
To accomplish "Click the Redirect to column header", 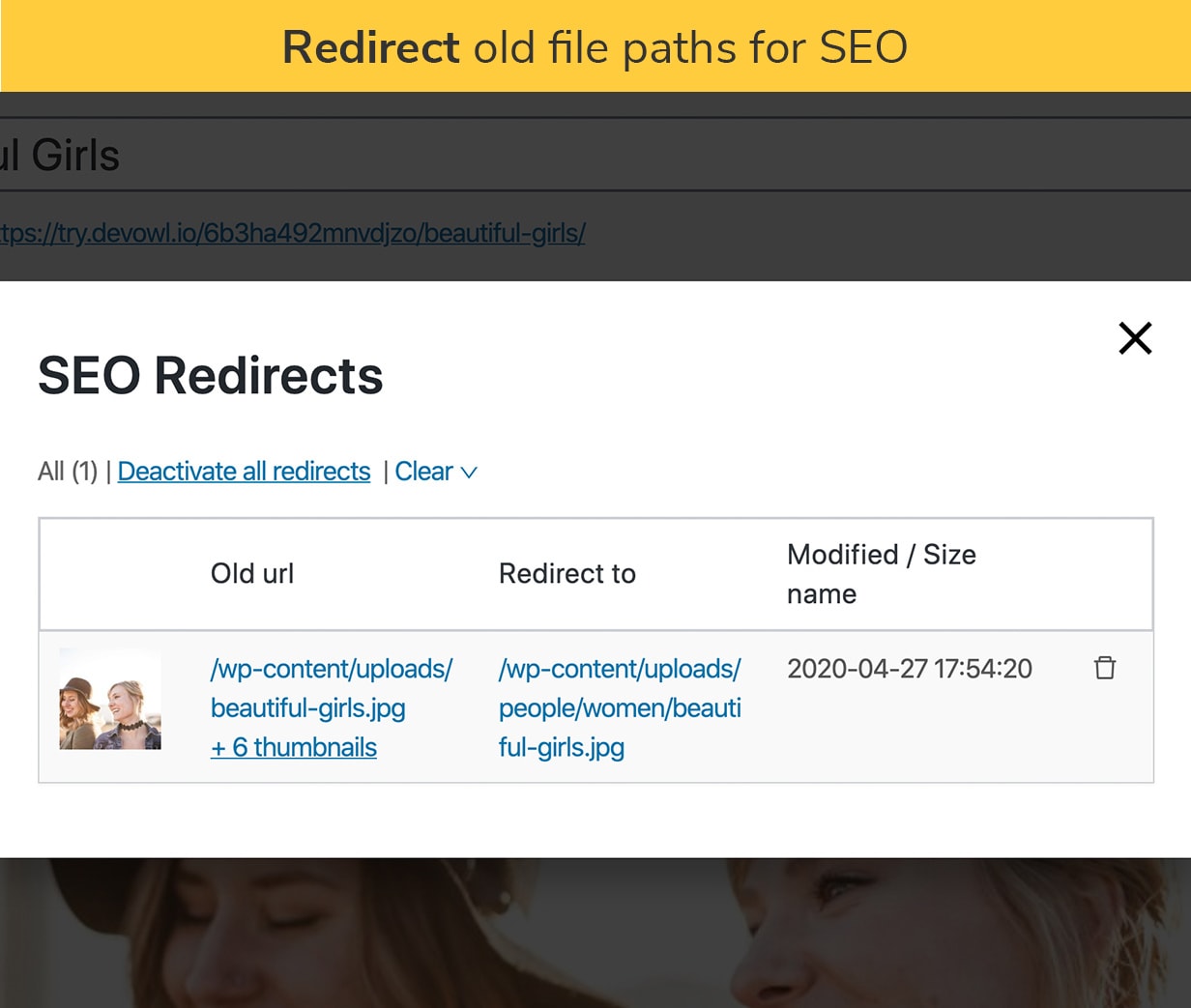I will tap(567, 574).
